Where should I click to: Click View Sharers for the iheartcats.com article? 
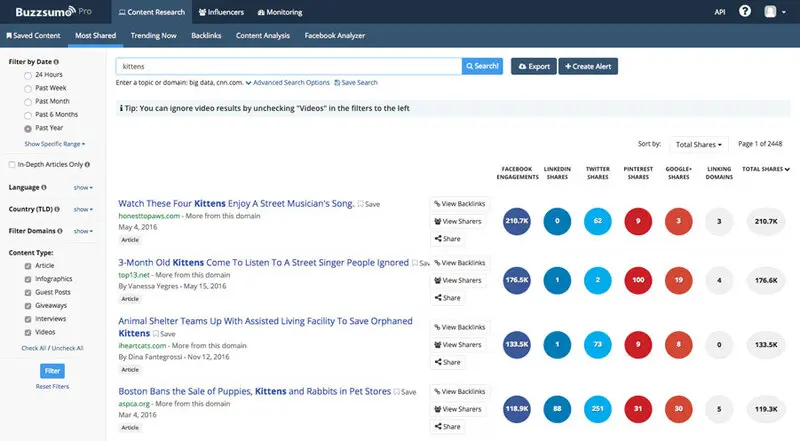(458, 345)
